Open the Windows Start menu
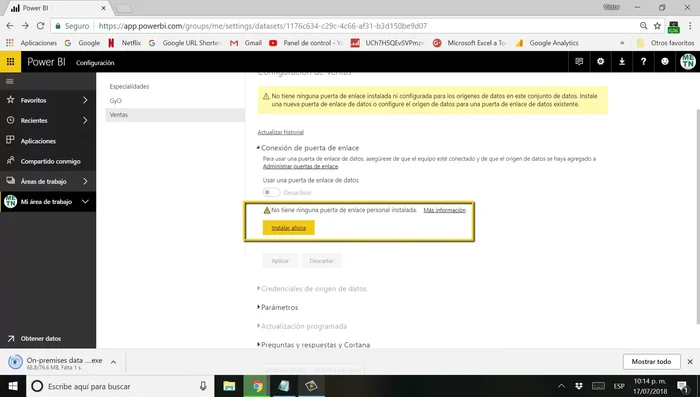This screenshot has height=397, width=700. [x=13, y=386]
